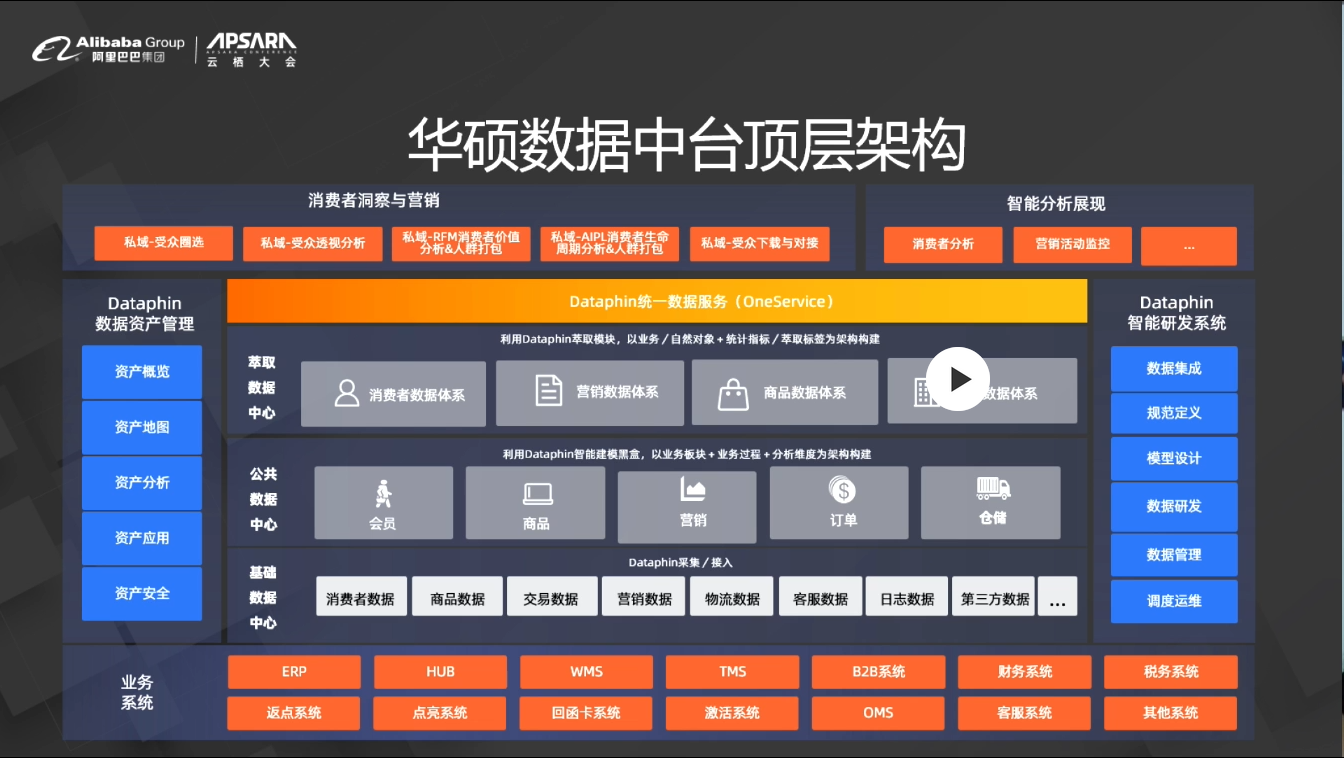Click the OMS box
Image resolution: width=1344 pixels, height=758 pixels.
878,713
